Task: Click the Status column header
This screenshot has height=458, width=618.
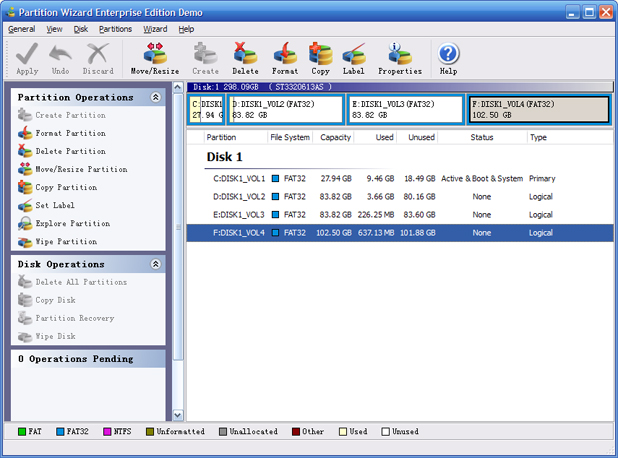Action: click(482, 137)
